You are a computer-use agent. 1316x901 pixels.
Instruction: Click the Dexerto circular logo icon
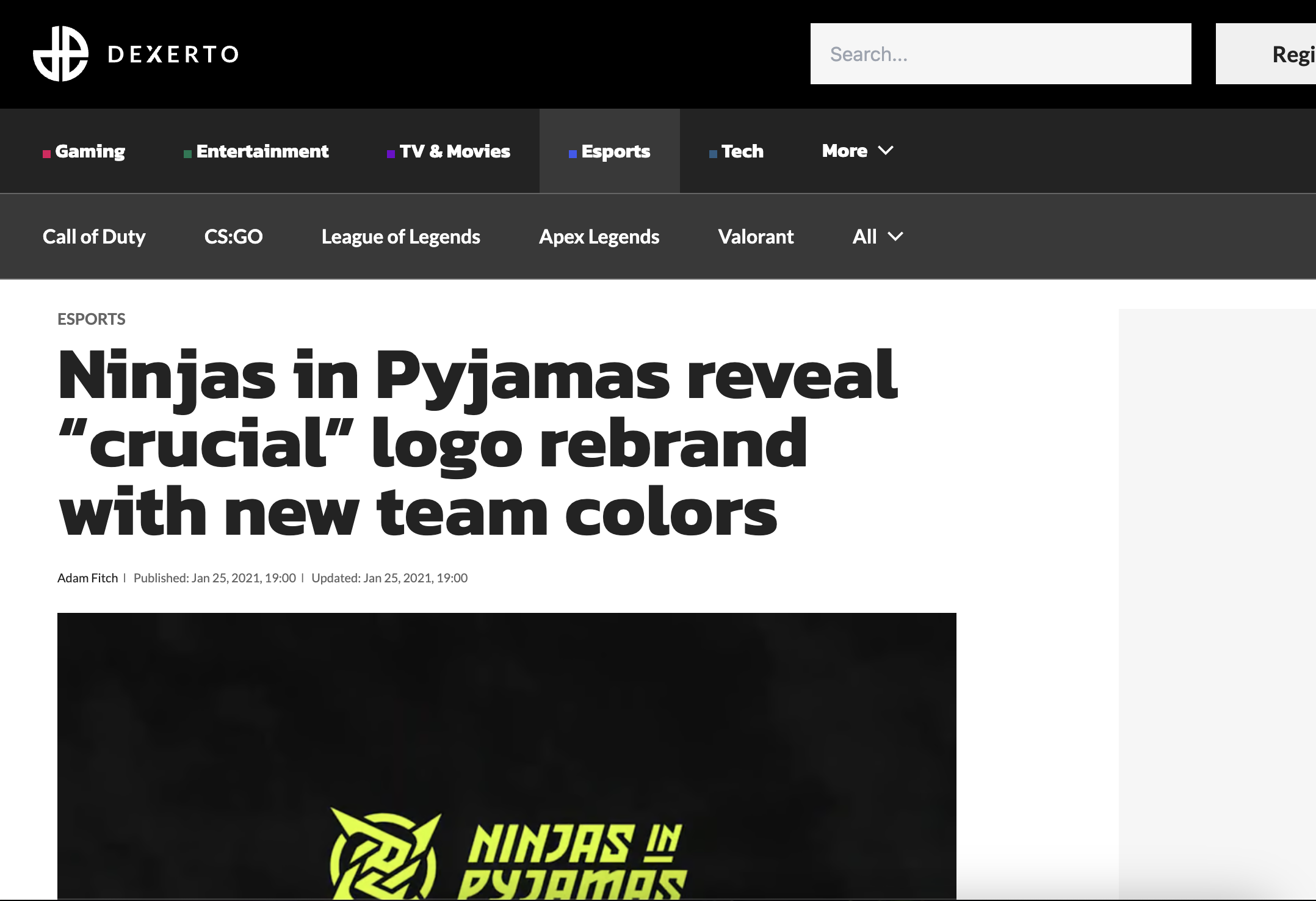[60, 54]
